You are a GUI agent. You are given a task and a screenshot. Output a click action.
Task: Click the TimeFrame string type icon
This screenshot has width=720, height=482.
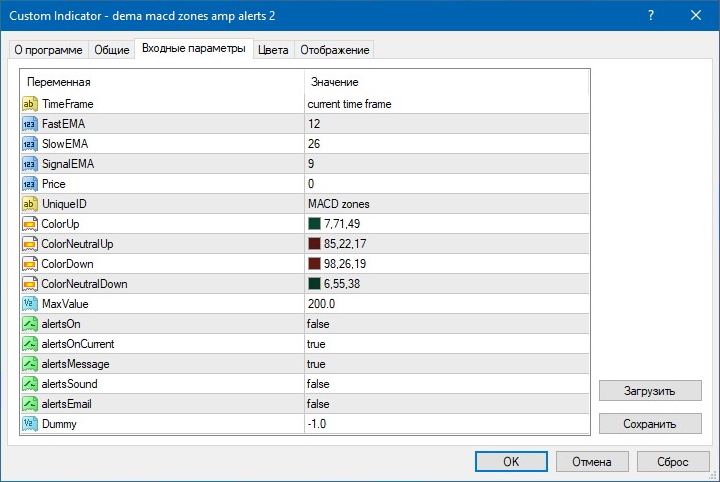(x=30, y=104)
